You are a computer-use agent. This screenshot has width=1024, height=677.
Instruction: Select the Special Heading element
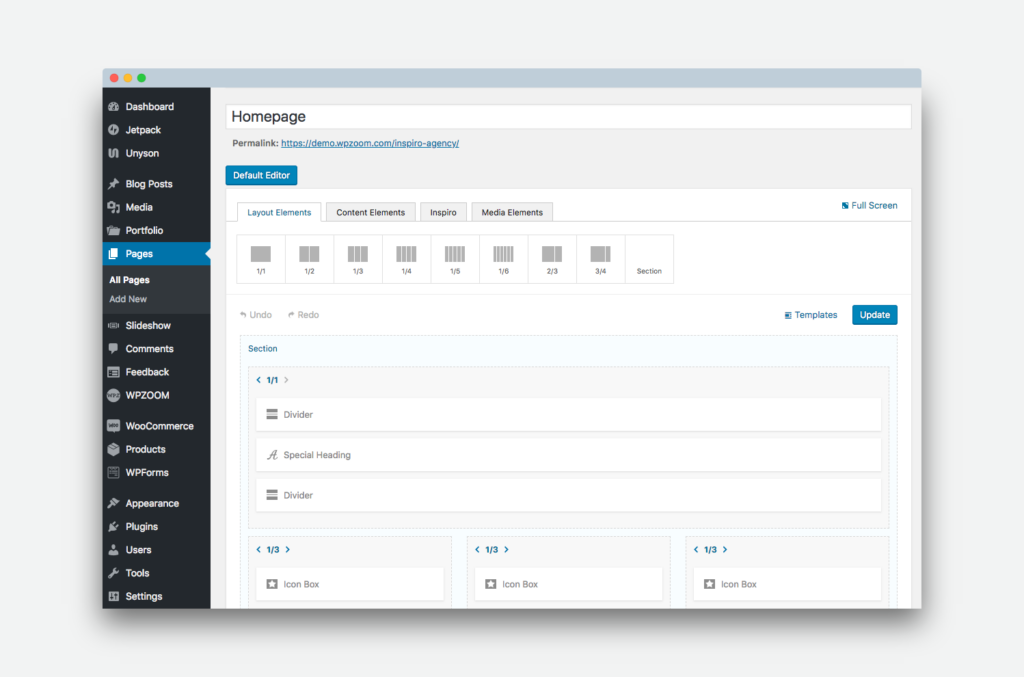[x=568, y=455]
